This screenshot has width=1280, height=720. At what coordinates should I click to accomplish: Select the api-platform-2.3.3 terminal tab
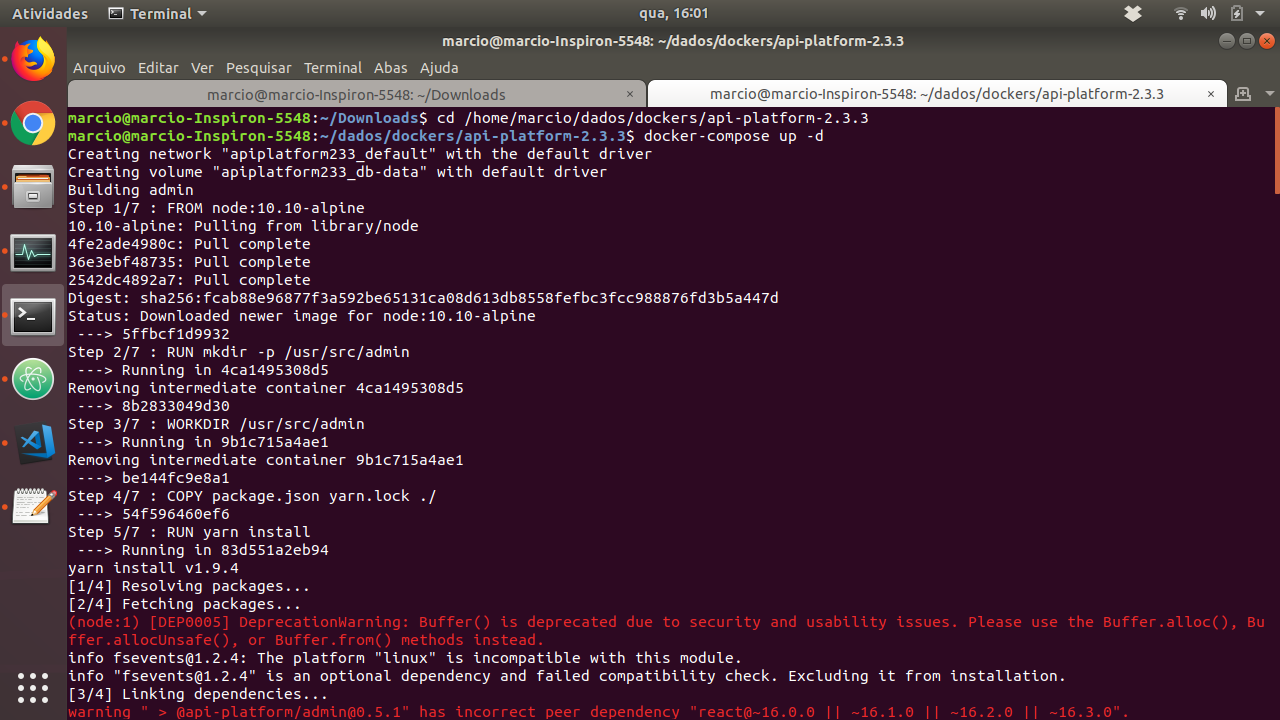(937, 94)
